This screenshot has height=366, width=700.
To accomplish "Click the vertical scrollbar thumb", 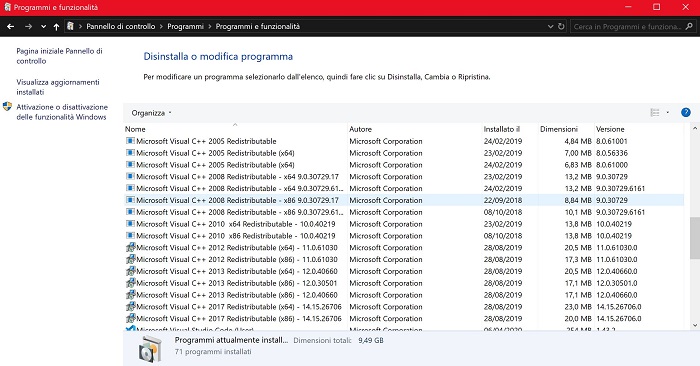I will (x=695, y=237).
